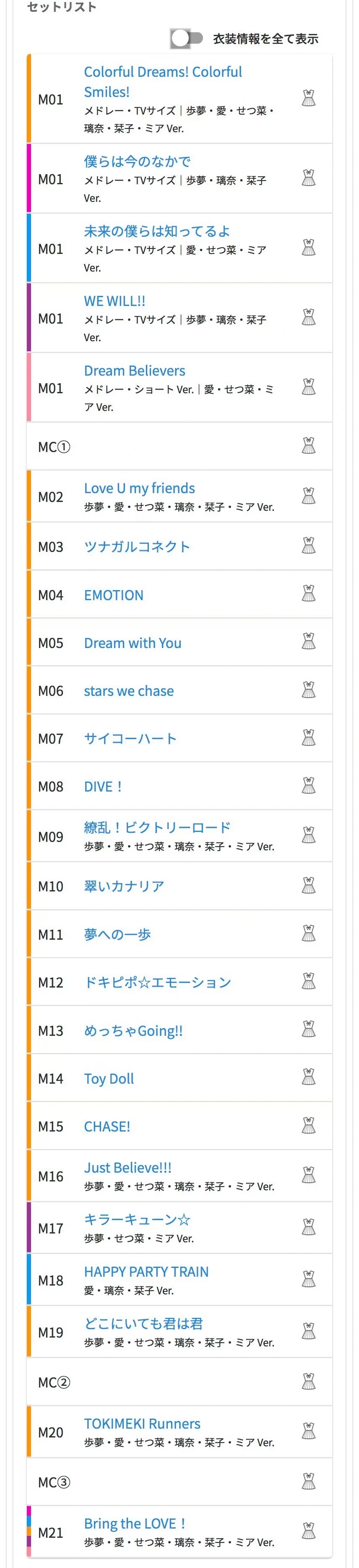
Task: Open ツナガルコネクト song page
Action: point(137,546)
